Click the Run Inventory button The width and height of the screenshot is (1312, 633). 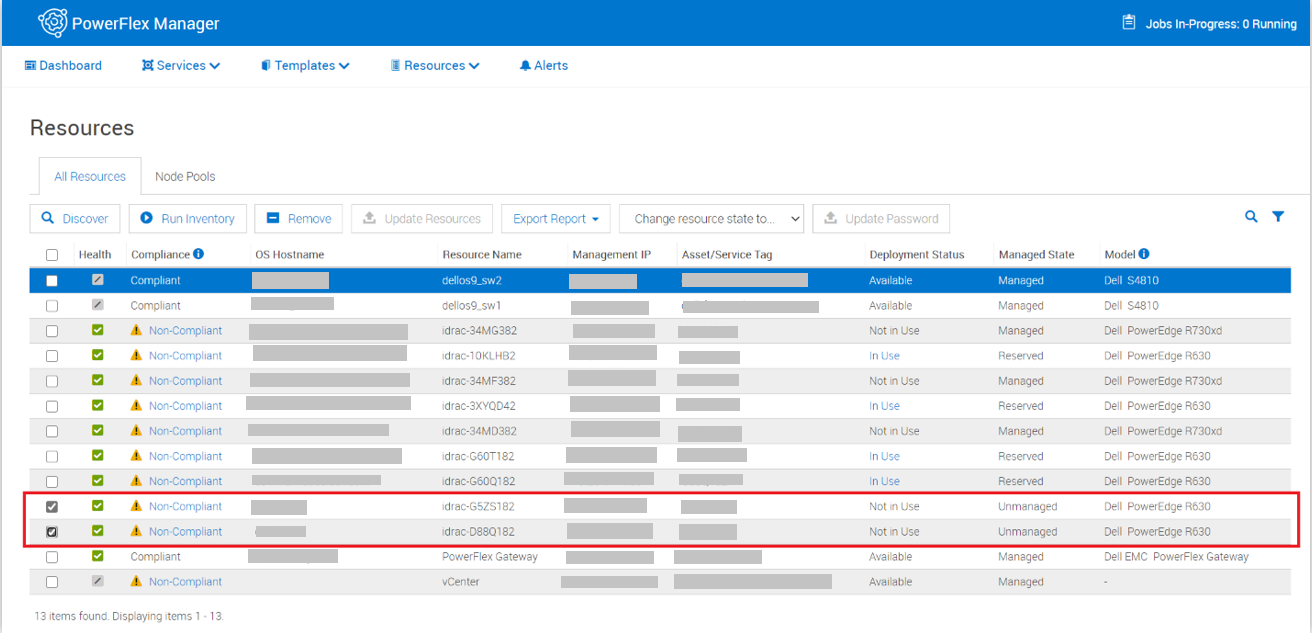[x=187, y=218]
